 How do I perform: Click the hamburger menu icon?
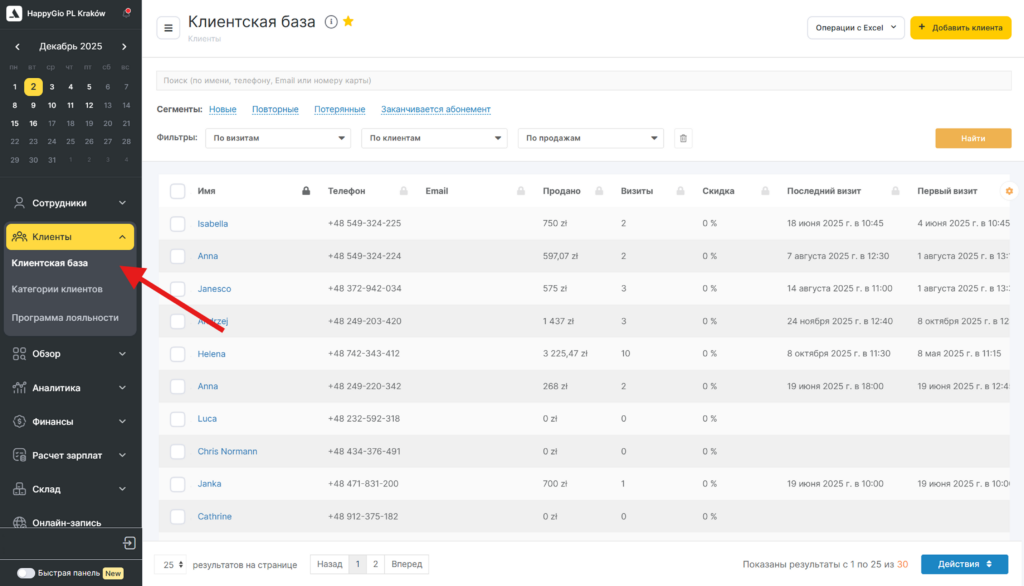168,27
